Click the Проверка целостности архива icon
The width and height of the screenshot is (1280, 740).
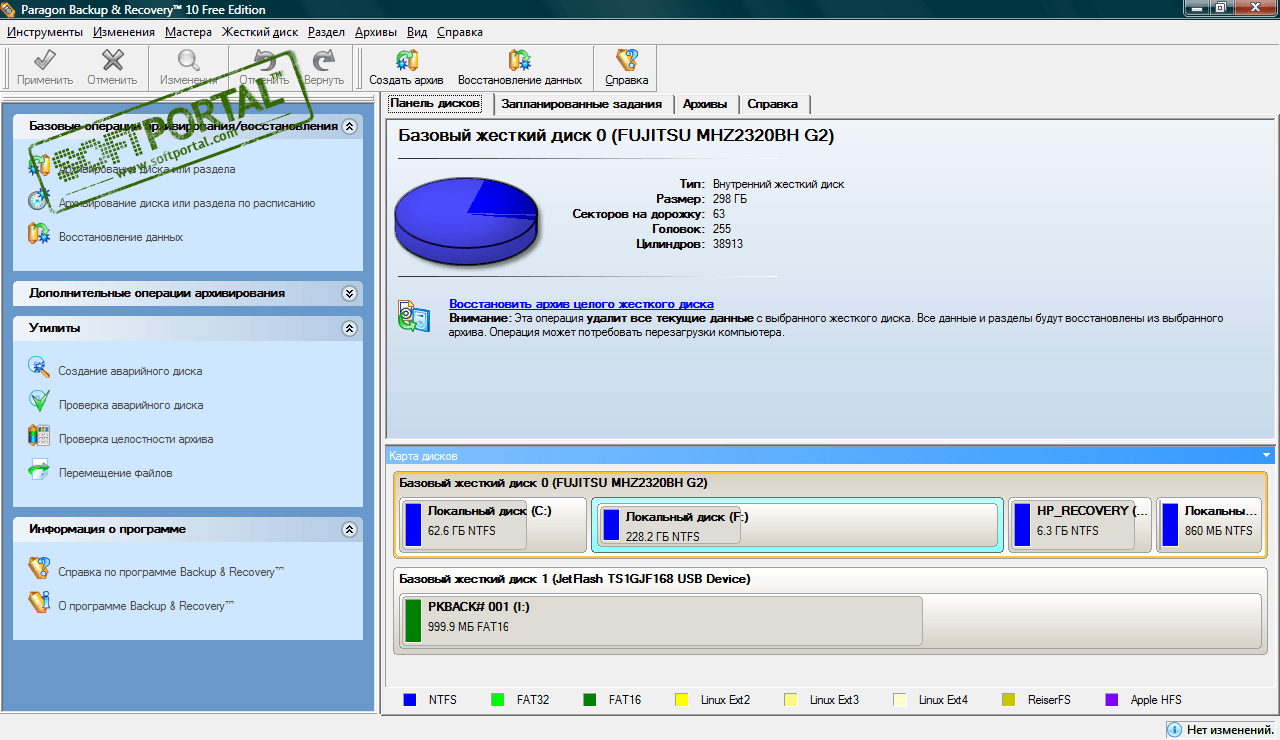coord(39,436)
